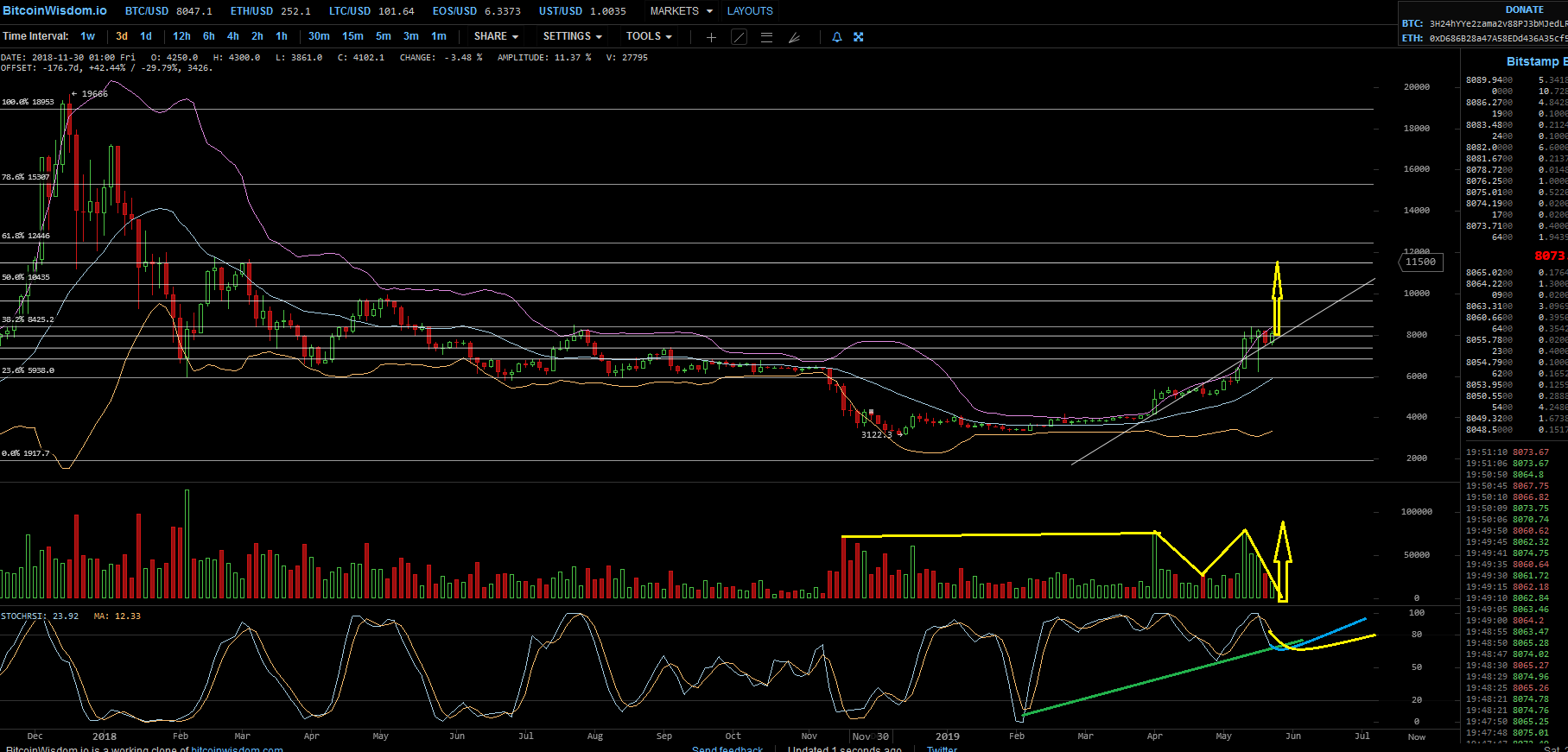The height and width of the screenshot is (752, 1568).
Task: Open the ETH/USD market ticker
Action: pos(270,11)
